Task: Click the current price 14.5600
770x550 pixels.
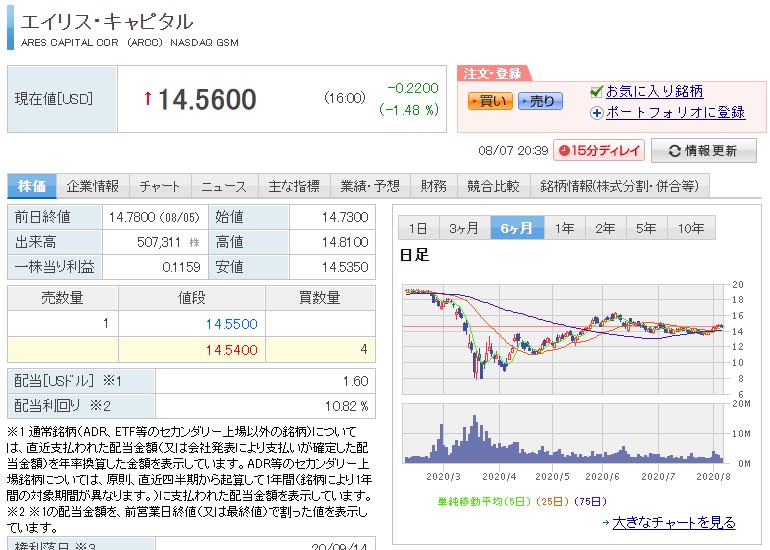Action: click(x=207, y=100)
